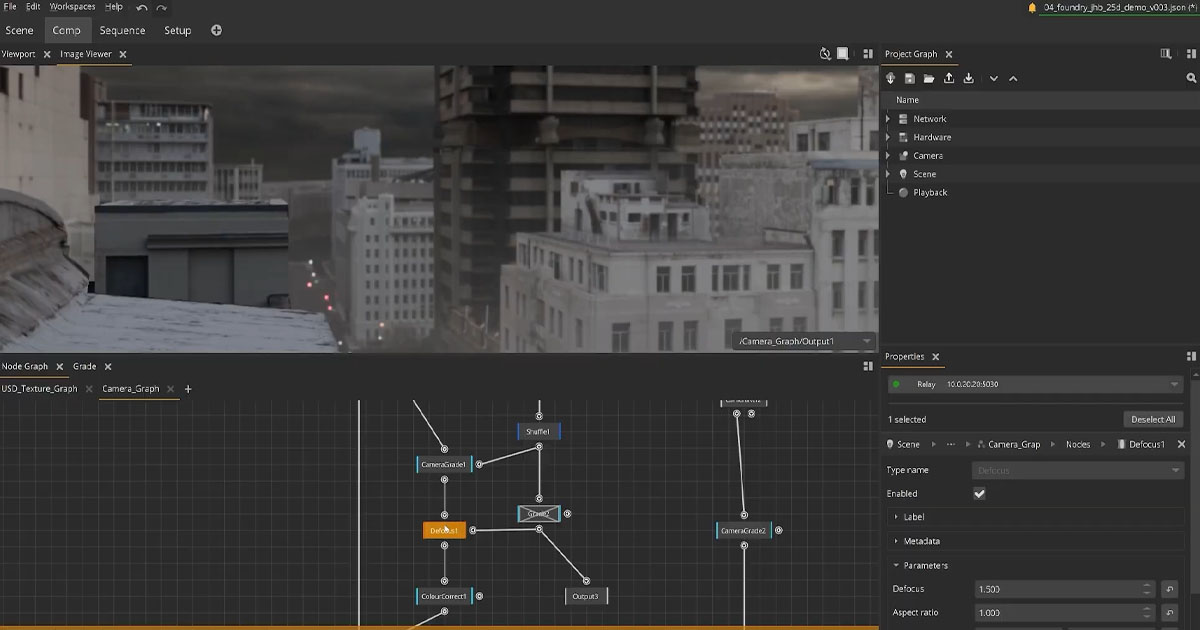1200x630 pixels.
Task: Click the square stop icon in viewer
Action: click(843, 54)
